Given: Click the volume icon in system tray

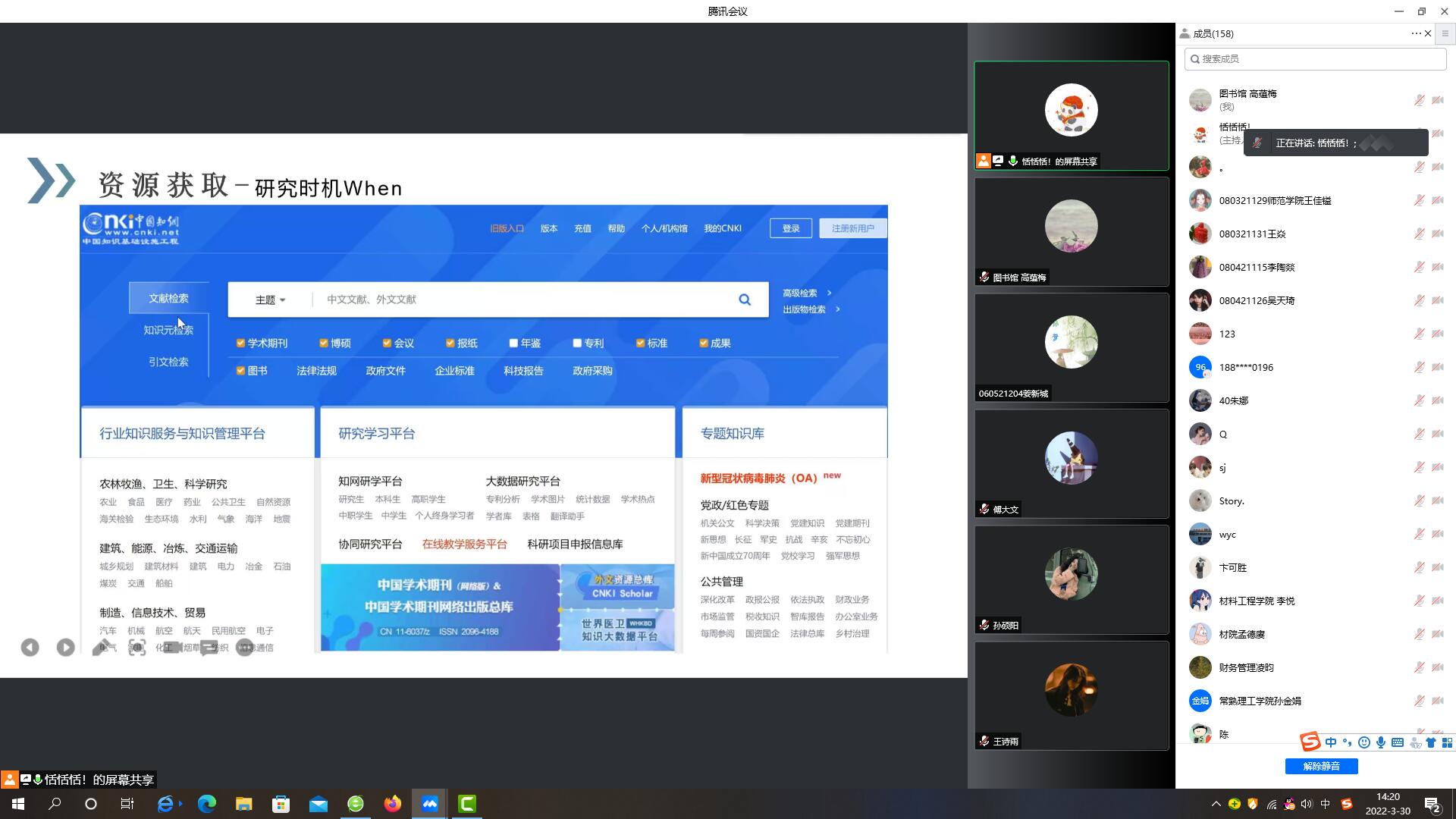Looking at the screenshot, I should (x=1307, y=804).
